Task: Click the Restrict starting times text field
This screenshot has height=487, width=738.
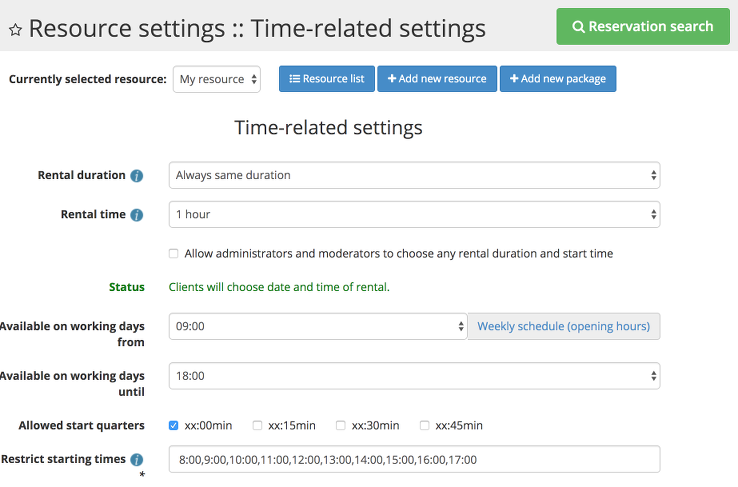Action: (414, 459)
